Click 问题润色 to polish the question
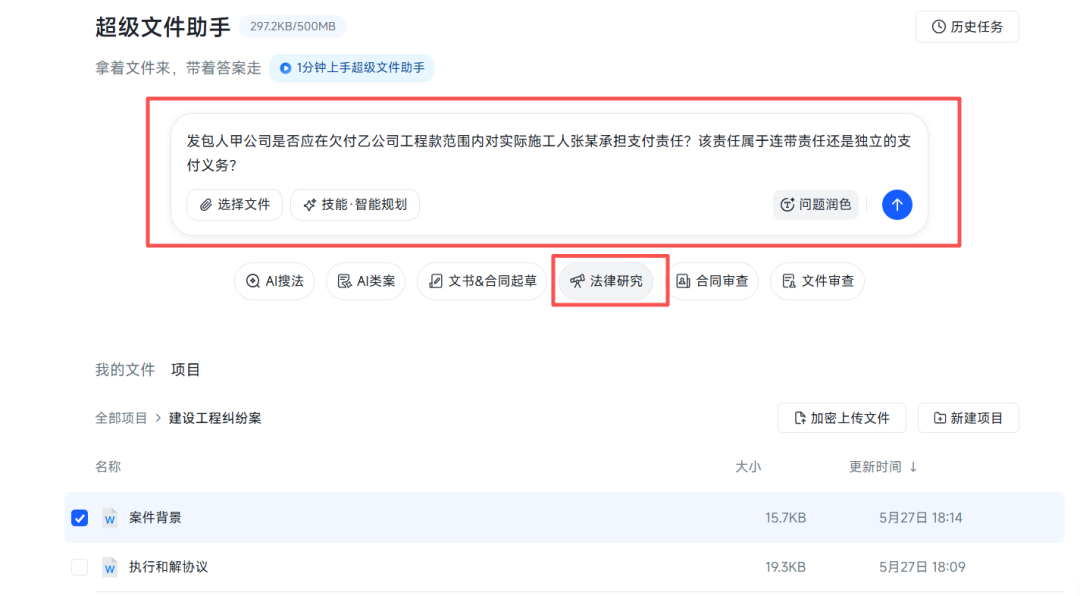 click(x=816, y=205)
